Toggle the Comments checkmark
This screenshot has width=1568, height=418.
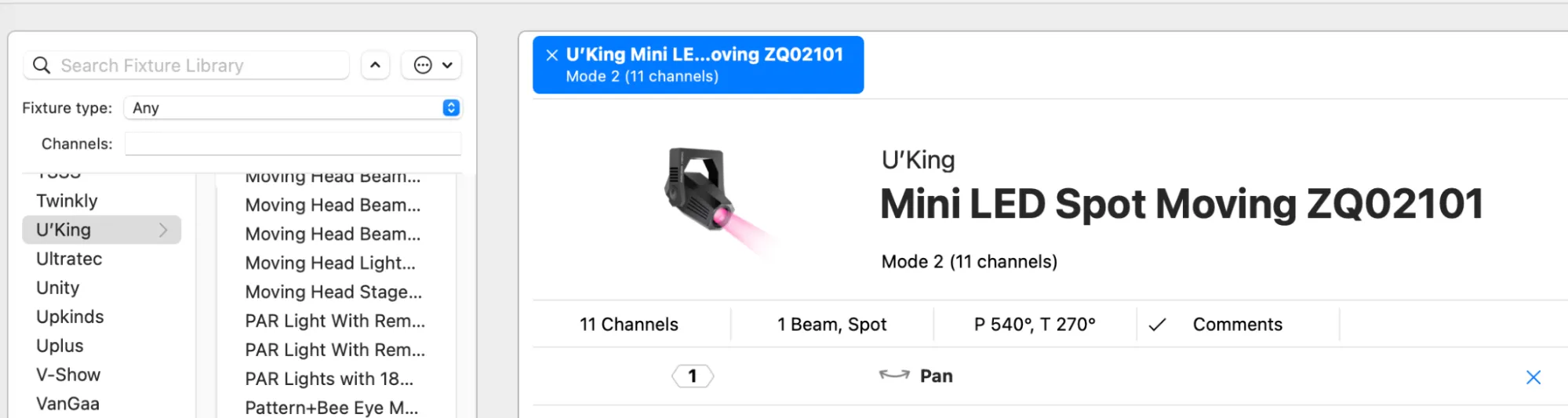point(1157,325)
